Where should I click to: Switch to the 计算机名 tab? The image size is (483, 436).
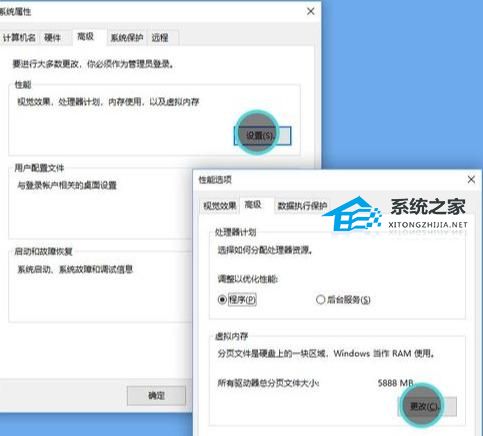19,37
